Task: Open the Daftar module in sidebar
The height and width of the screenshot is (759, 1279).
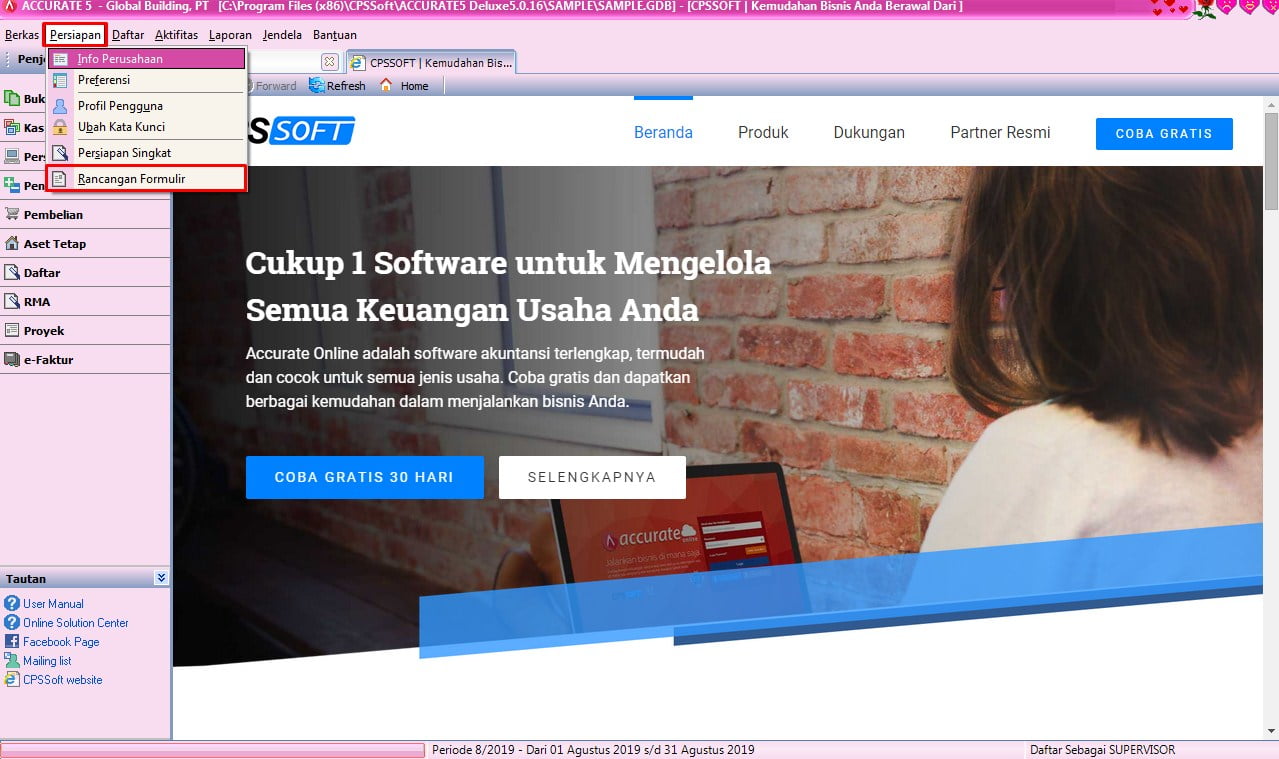Action: tap(85, 272)
